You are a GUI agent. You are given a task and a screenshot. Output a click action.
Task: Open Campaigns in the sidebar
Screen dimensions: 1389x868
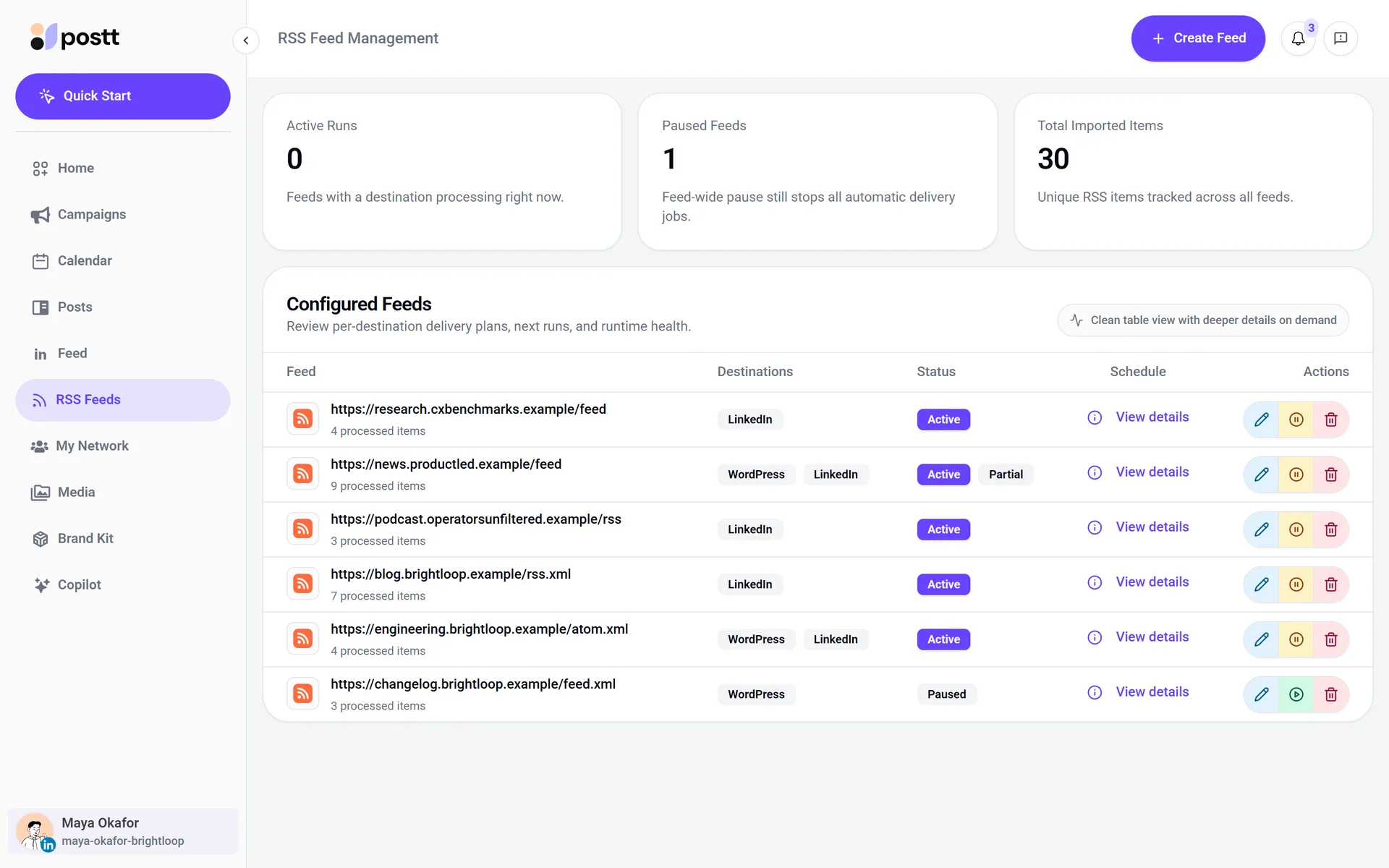tap(123, 215)
